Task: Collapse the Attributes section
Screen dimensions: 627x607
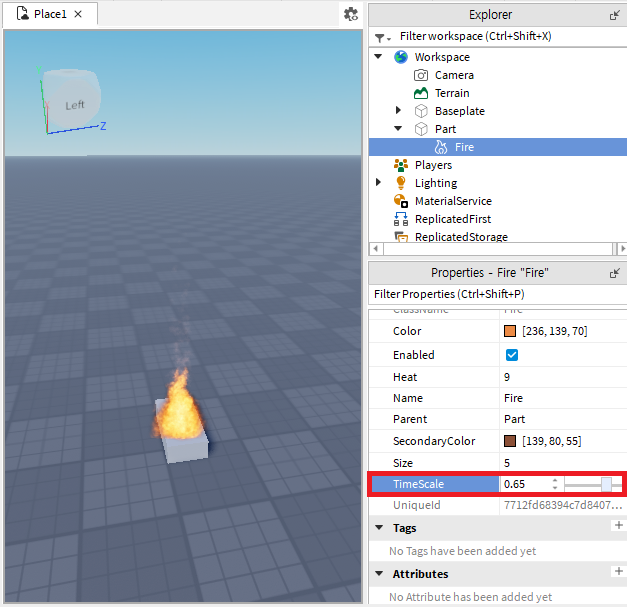Action: 379,574
